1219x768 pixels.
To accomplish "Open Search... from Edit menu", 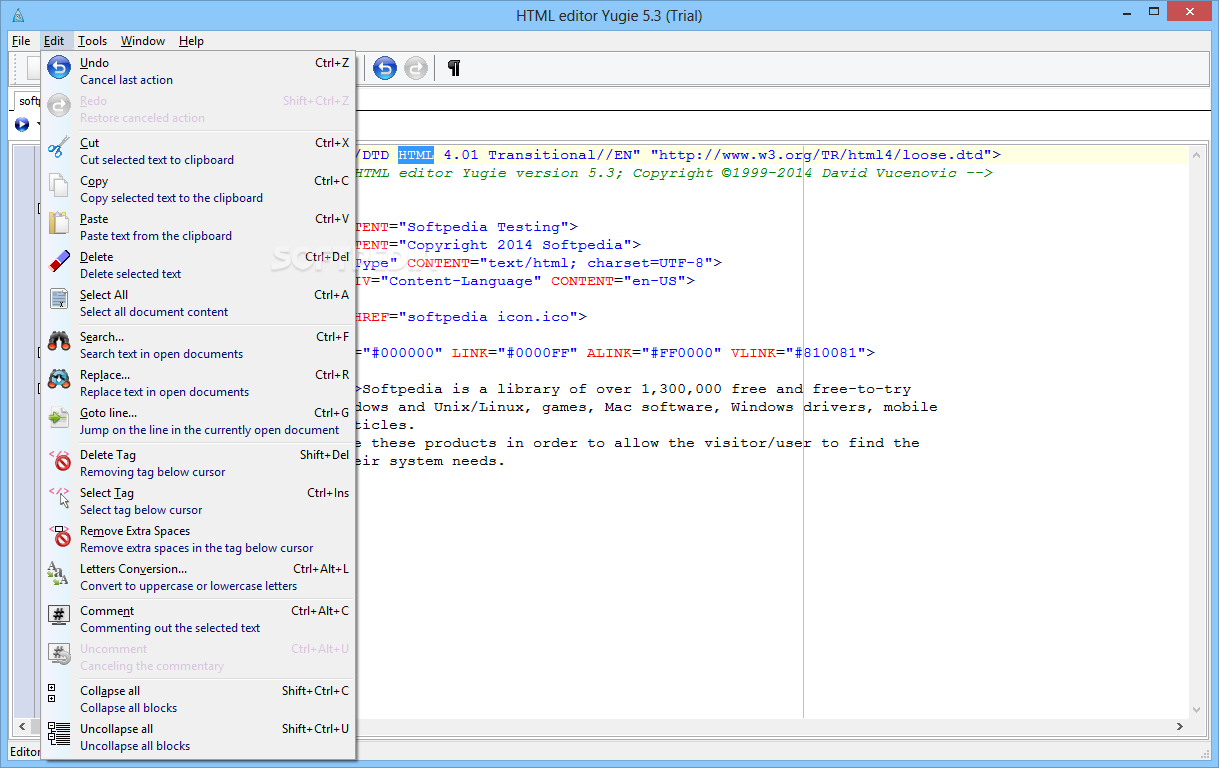I will (199, 345).
